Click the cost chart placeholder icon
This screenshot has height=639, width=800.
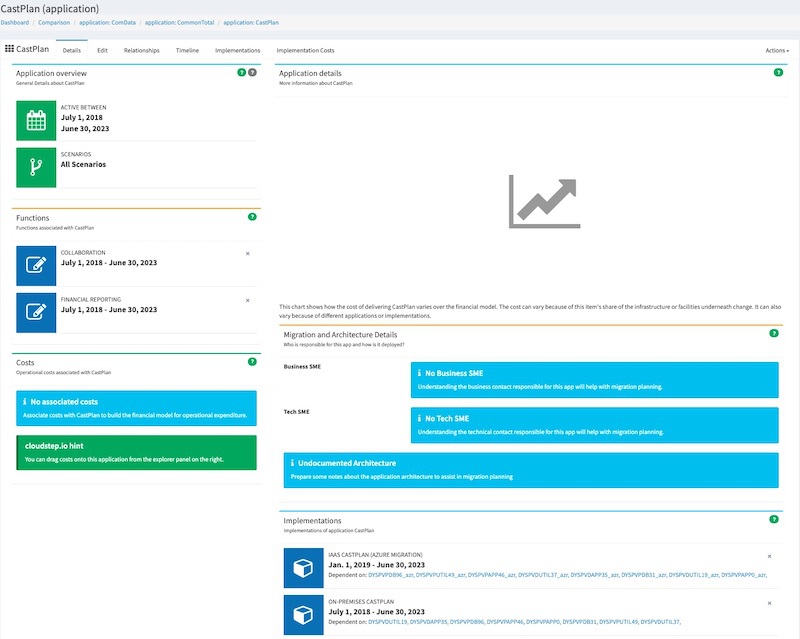point(544,201)
